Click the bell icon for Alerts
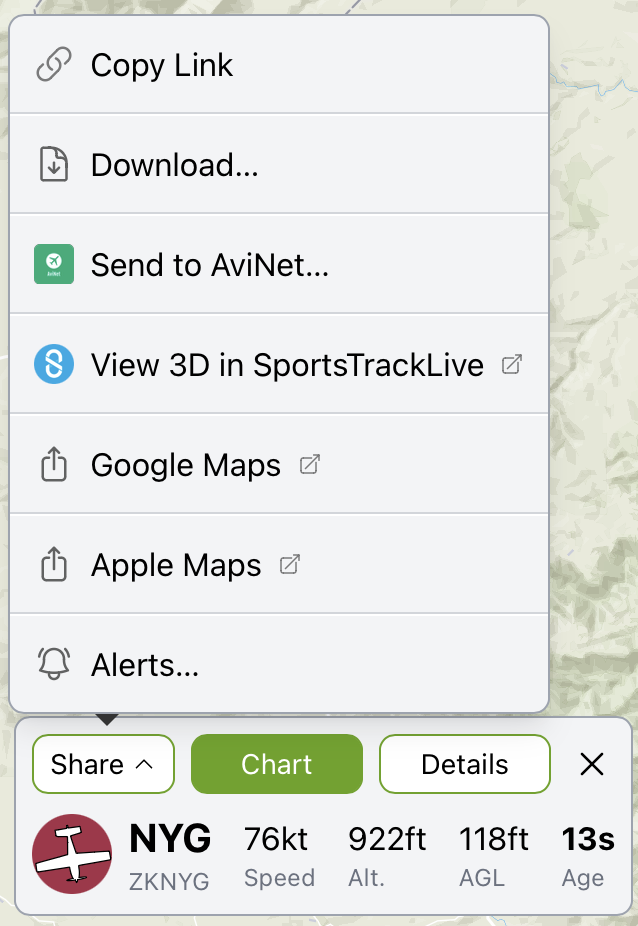The height and width of the screenshot is (926, 638). pos(53,665)
